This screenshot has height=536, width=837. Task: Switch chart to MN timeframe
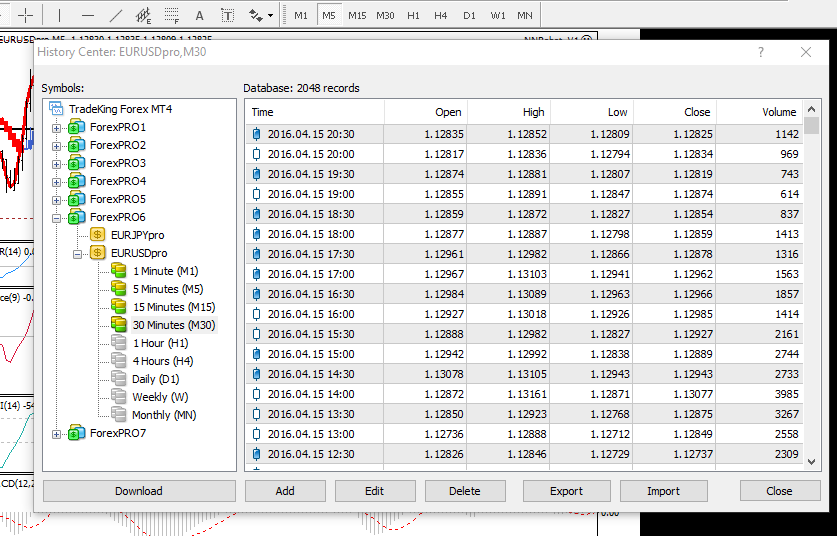525,15
